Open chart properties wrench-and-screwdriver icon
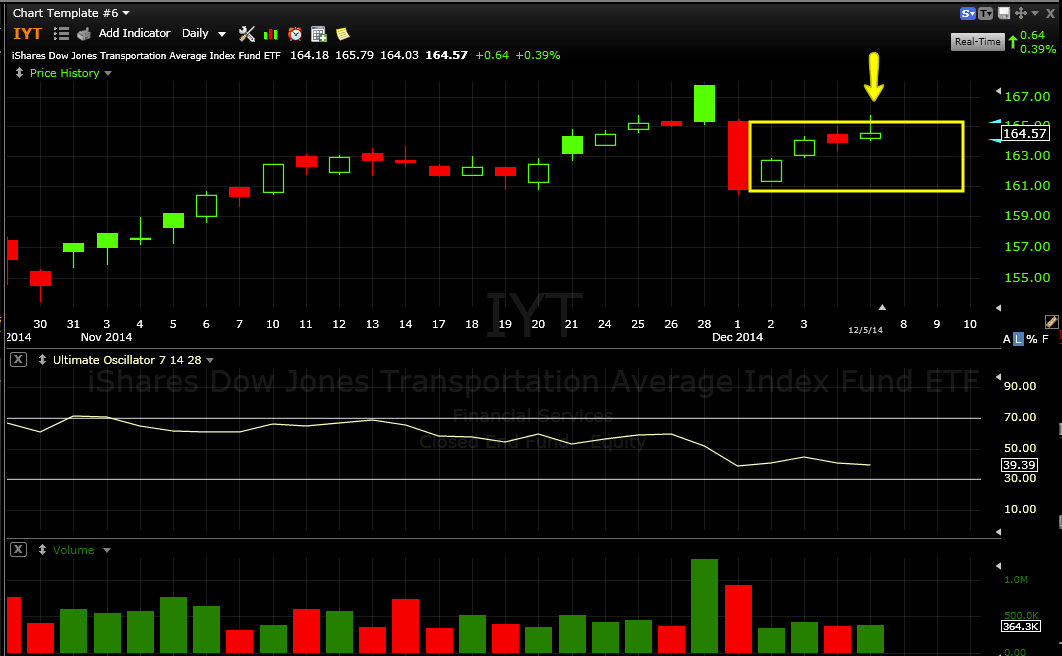Screen dimensions: 1062x656 tap(247, 34)
